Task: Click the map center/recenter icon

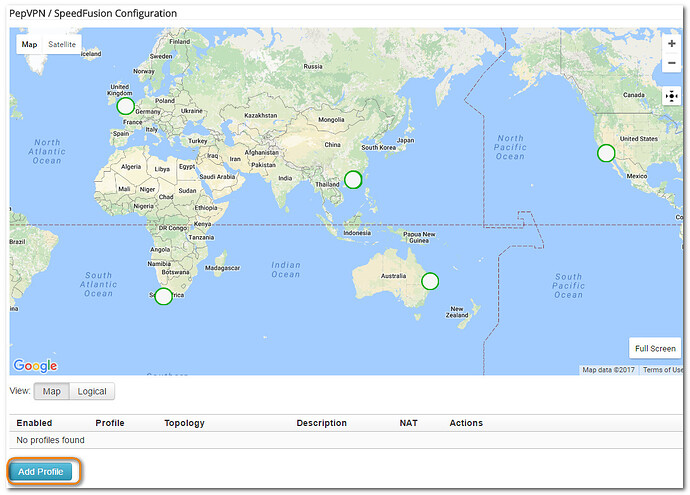Action: [x=671, y=97]
